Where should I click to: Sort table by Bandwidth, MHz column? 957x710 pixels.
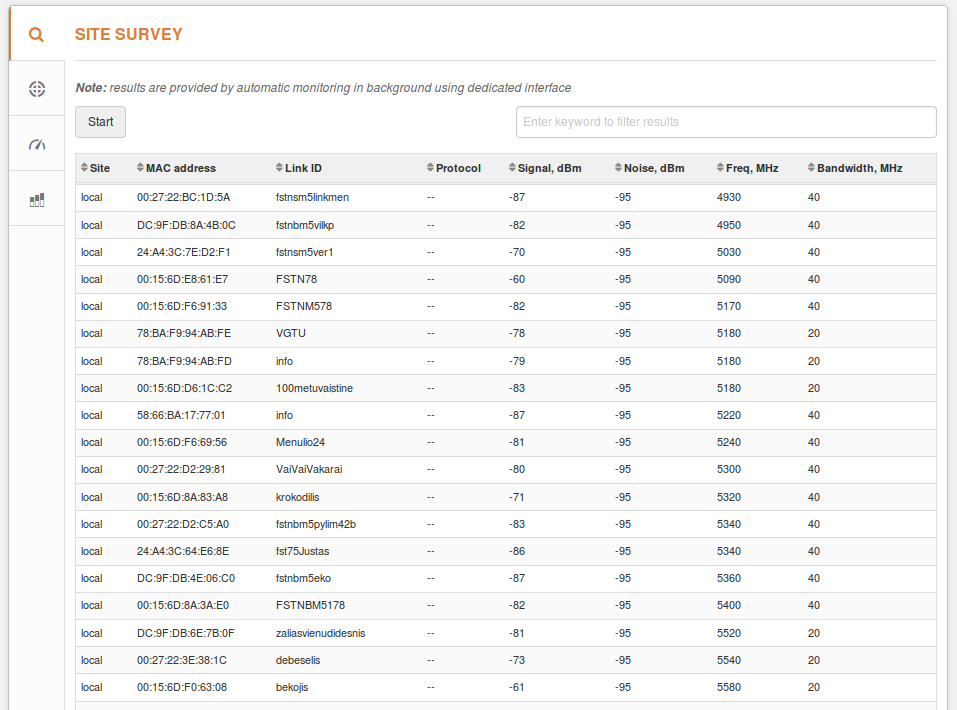coord(855,168)
